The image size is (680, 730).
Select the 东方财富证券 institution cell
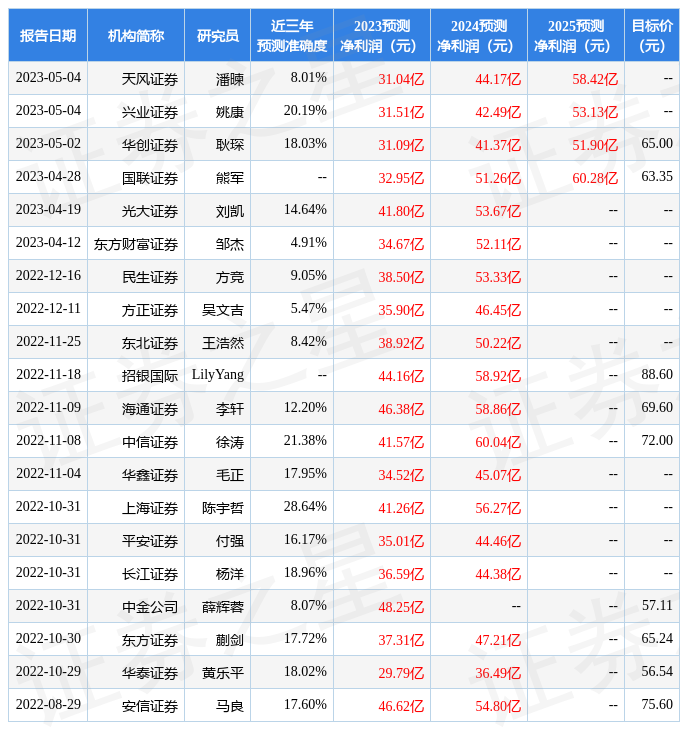(136, 244)
